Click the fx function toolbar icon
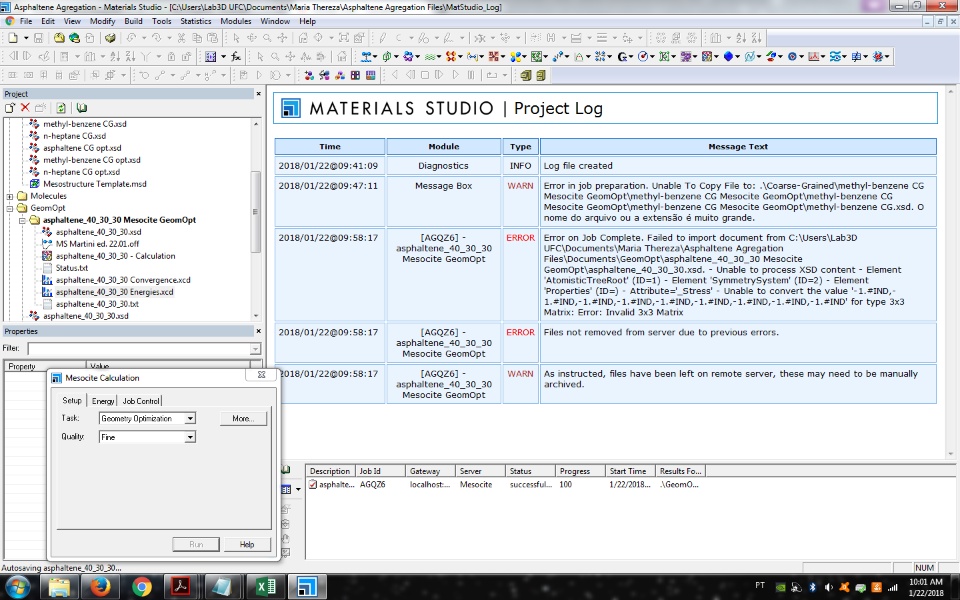The width and height of the screenshot is (960, 600). click(236, 56)
